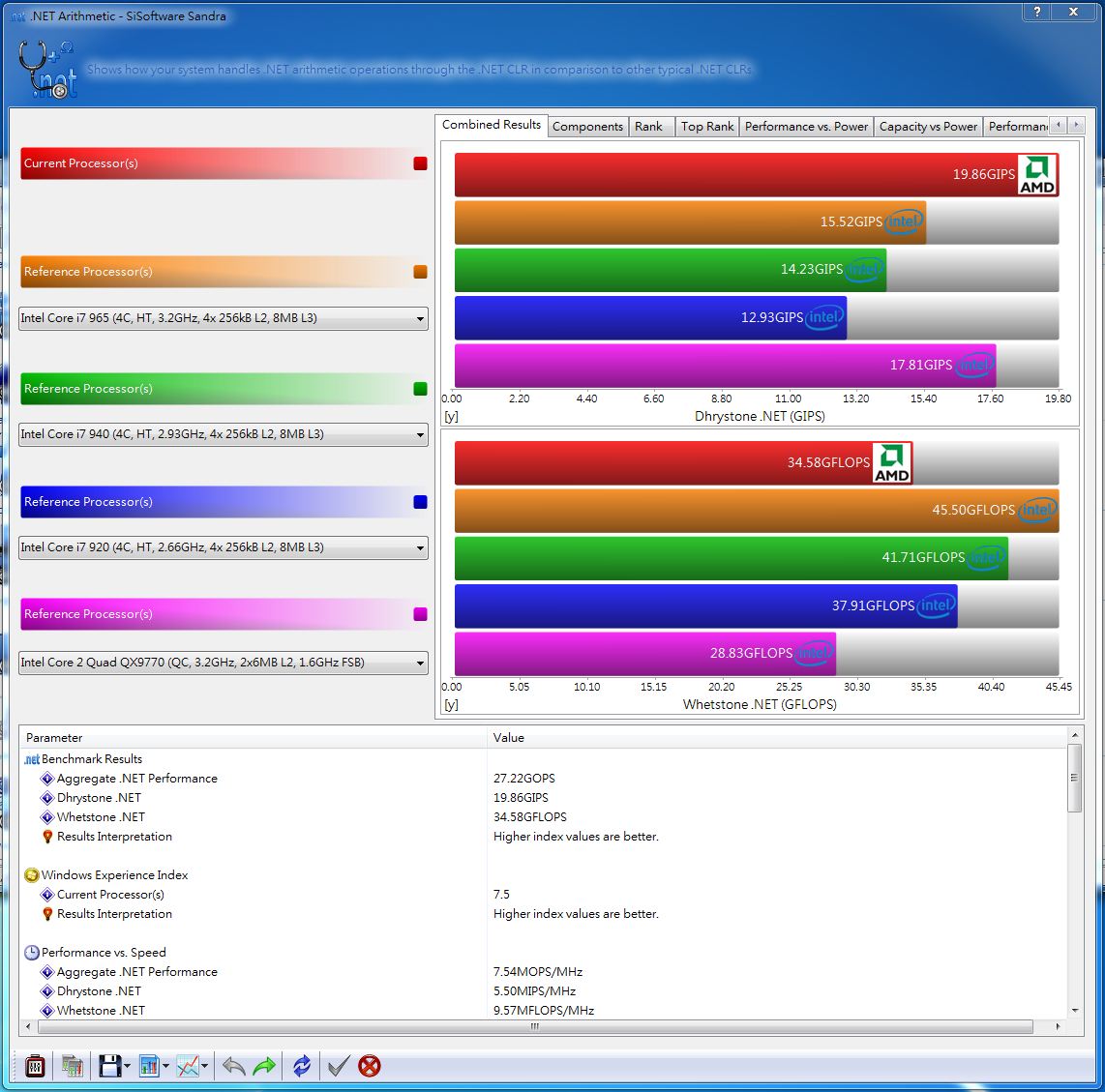Click the bar chart icon in bottom toolbar
The width and height of the screenshot is (1105, 1092).
[149, 1066]
